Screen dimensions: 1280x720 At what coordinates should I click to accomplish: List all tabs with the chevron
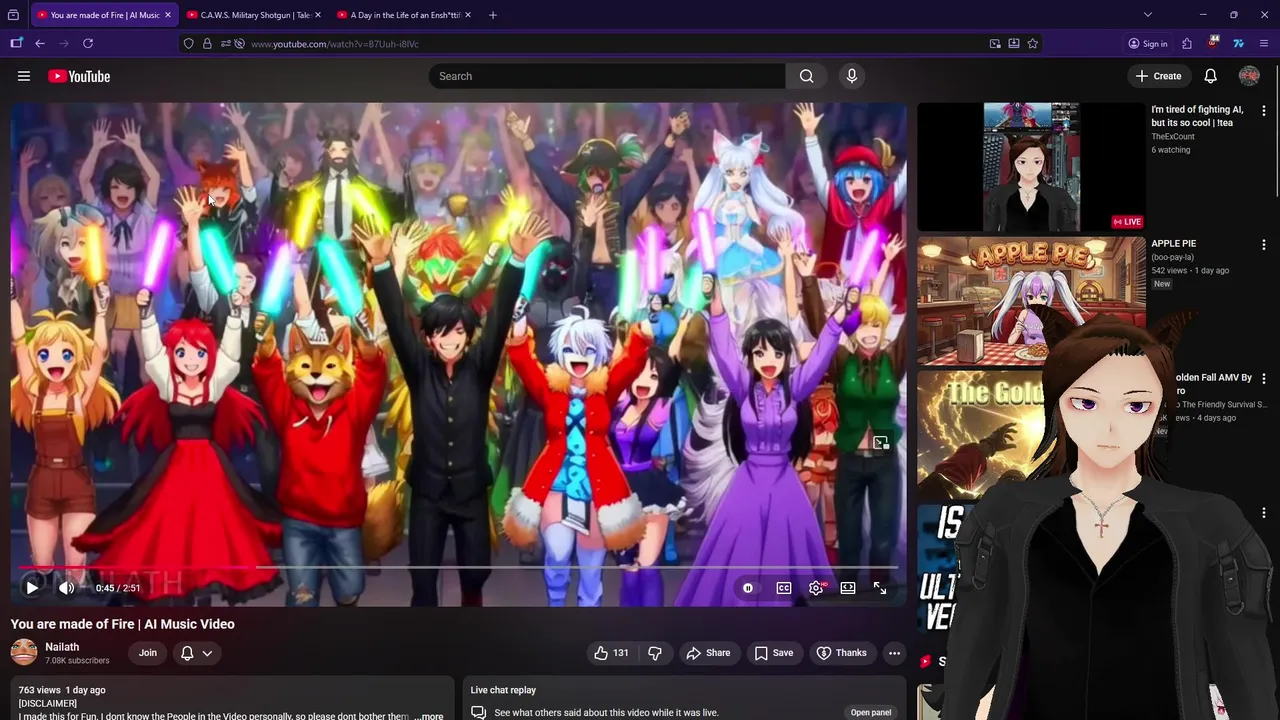click(1148, 15)
